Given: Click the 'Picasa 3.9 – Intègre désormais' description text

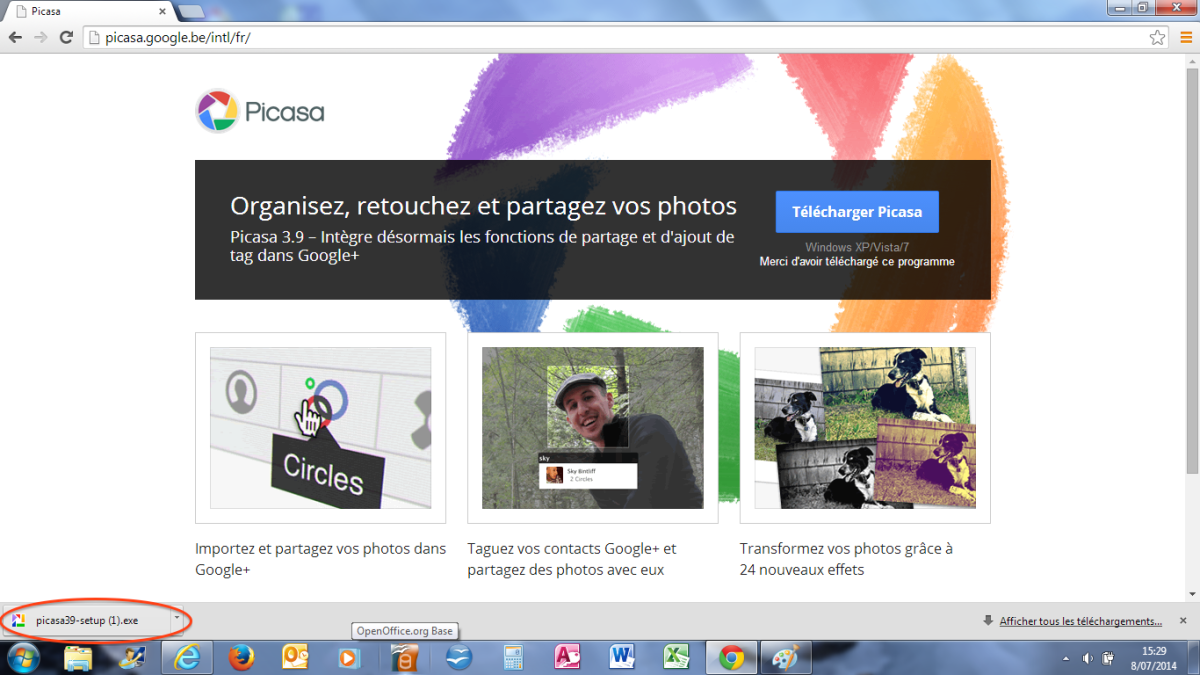Looking at the screenshot, I should point(482,246).
